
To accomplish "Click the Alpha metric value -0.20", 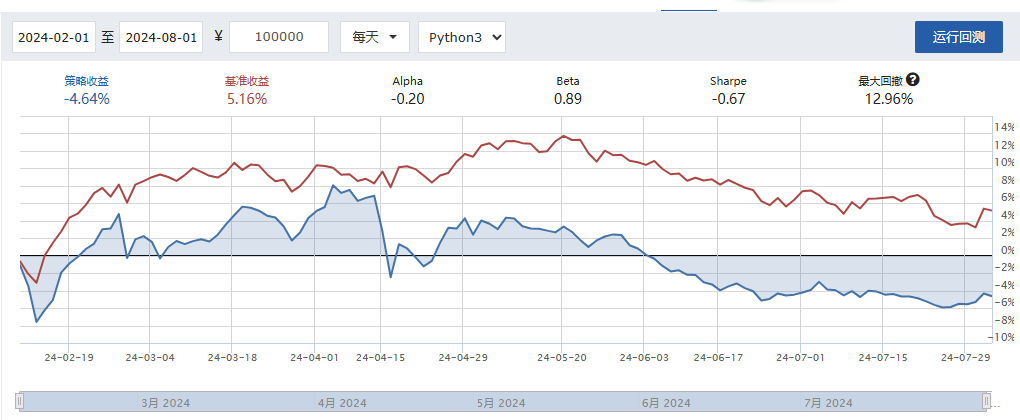I will click(407, 99).
